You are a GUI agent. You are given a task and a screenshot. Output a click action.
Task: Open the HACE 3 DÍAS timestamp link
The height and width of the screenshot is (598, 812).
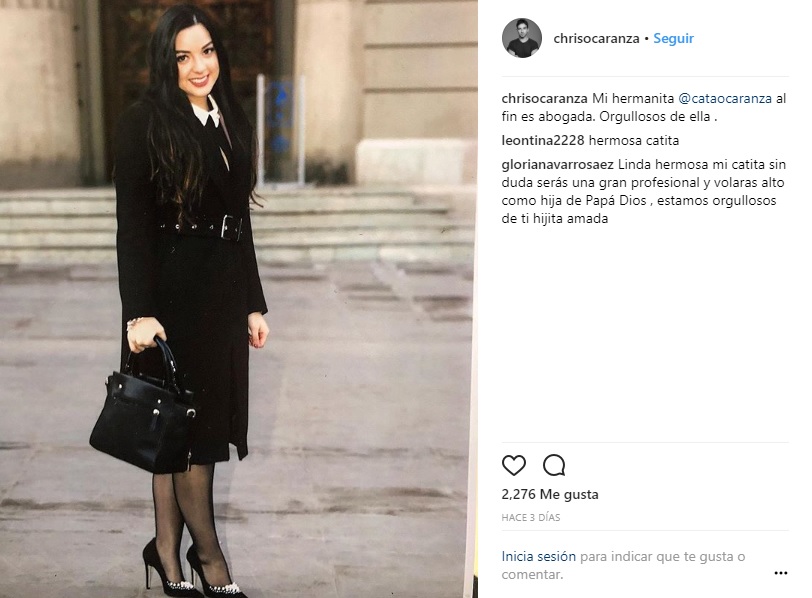click(530, 517)
